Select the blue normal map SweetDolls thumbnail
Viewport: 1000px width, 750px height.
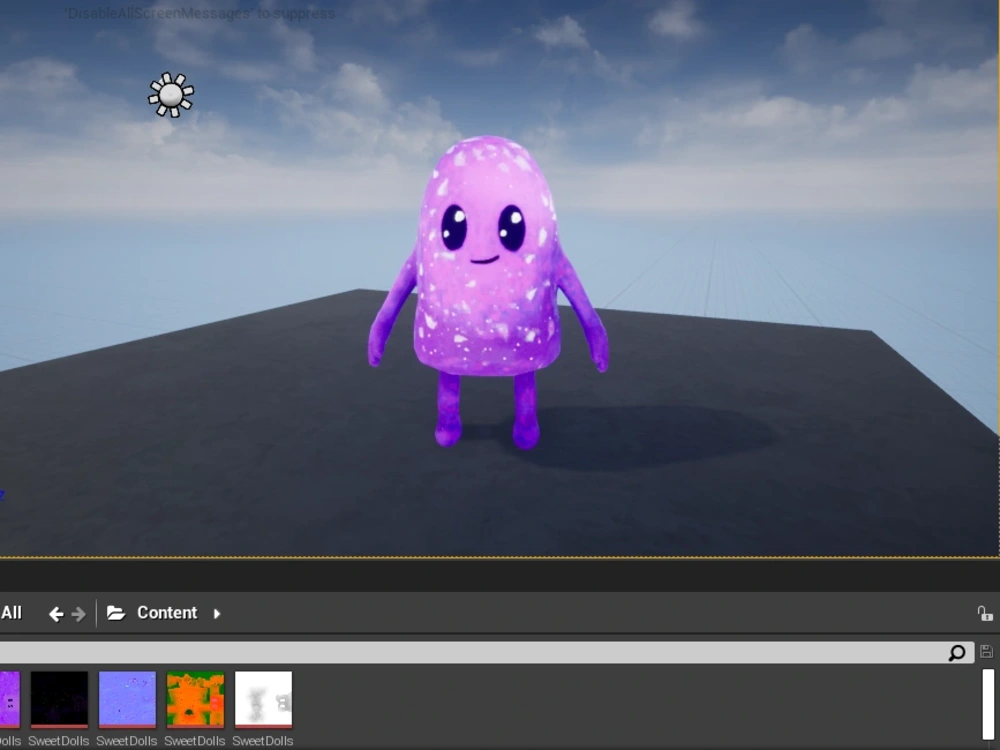click(127, 699)
